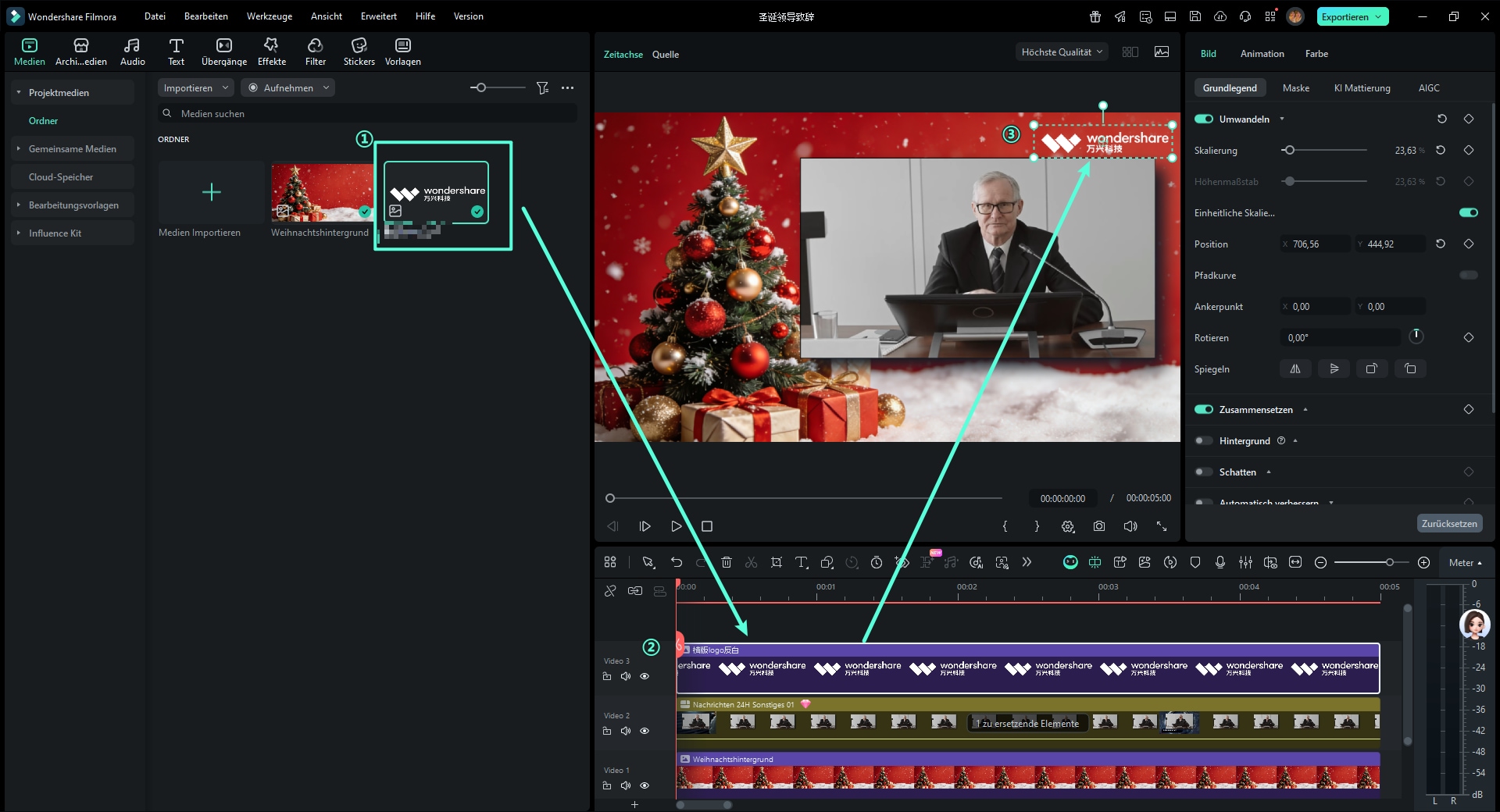Take a snapshot with the camera icon
Viewport: 1500px width, 812px height.
(1098, 526)
